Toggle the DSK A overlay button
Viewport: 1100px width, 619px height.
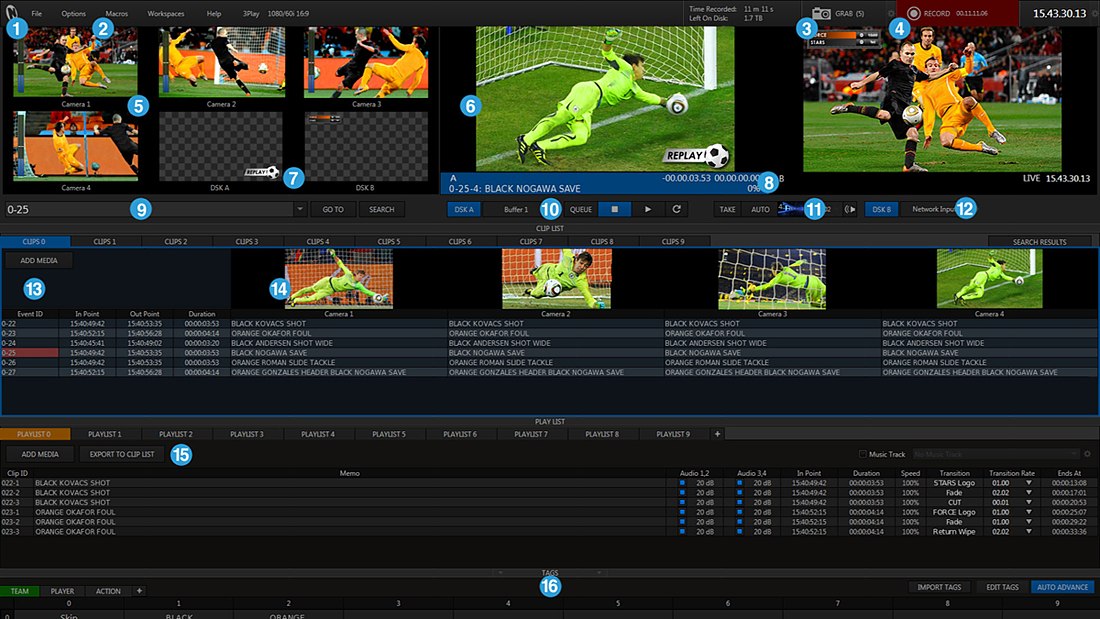click(463, 210)
